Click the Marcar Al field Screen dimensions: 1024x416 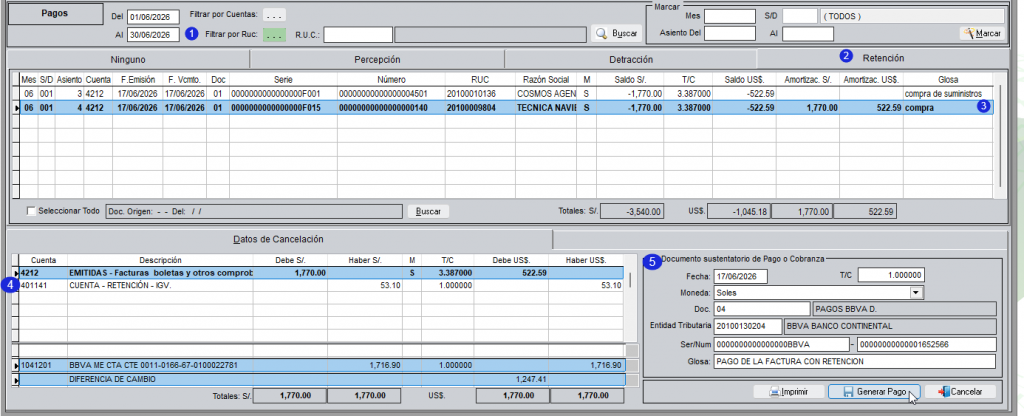pos(808,33)
